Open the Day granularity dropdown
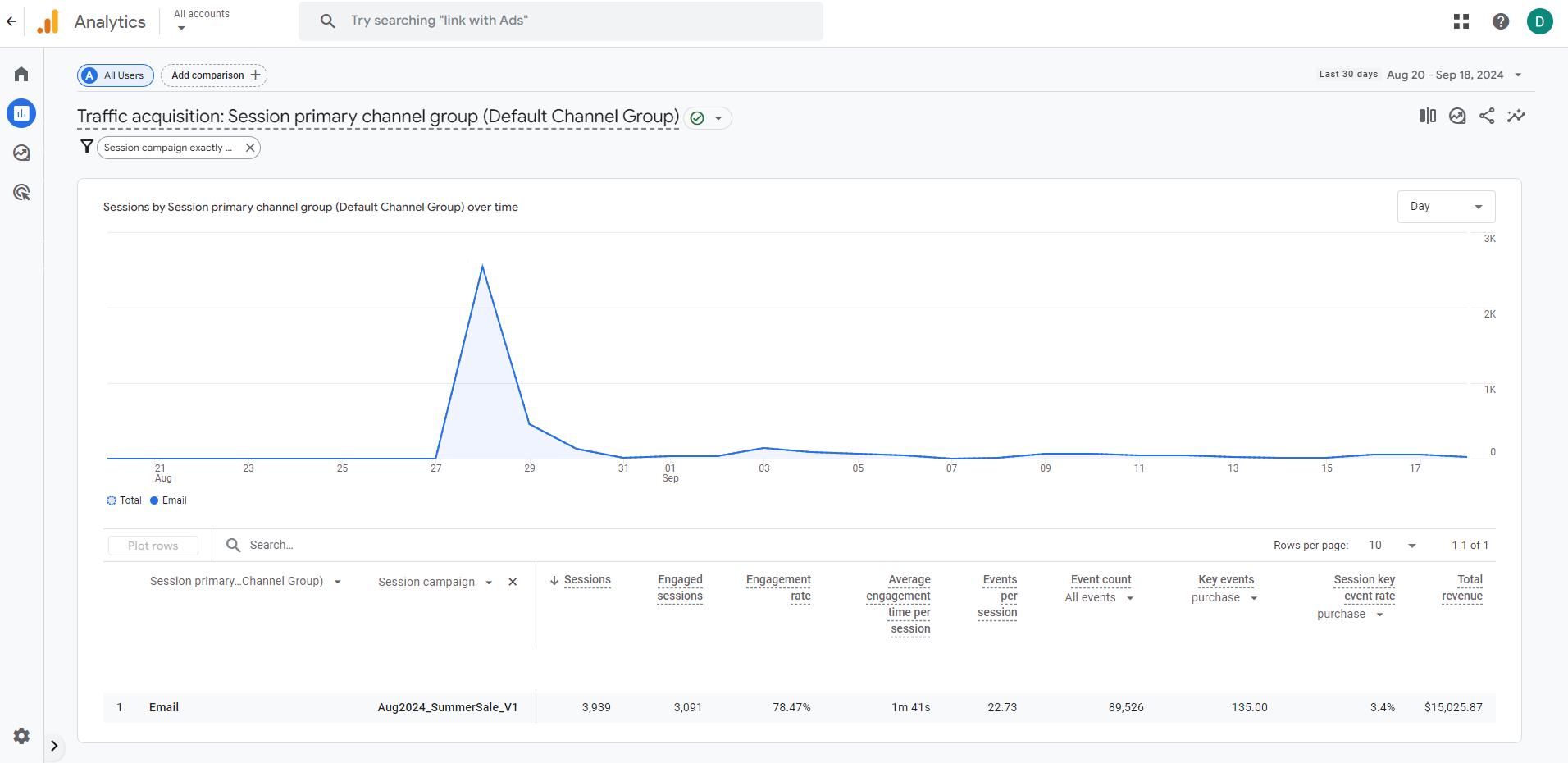 (1446, 207)
